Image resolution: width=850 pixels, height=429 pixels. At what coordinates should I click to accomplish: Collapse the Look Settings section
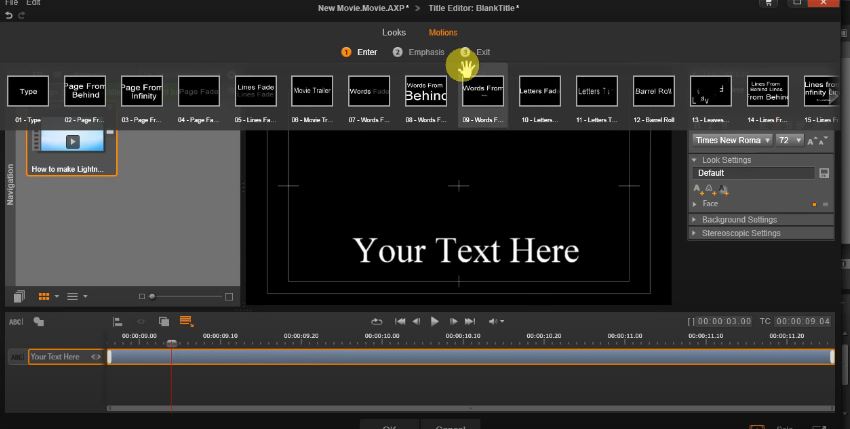pos(694,160)
